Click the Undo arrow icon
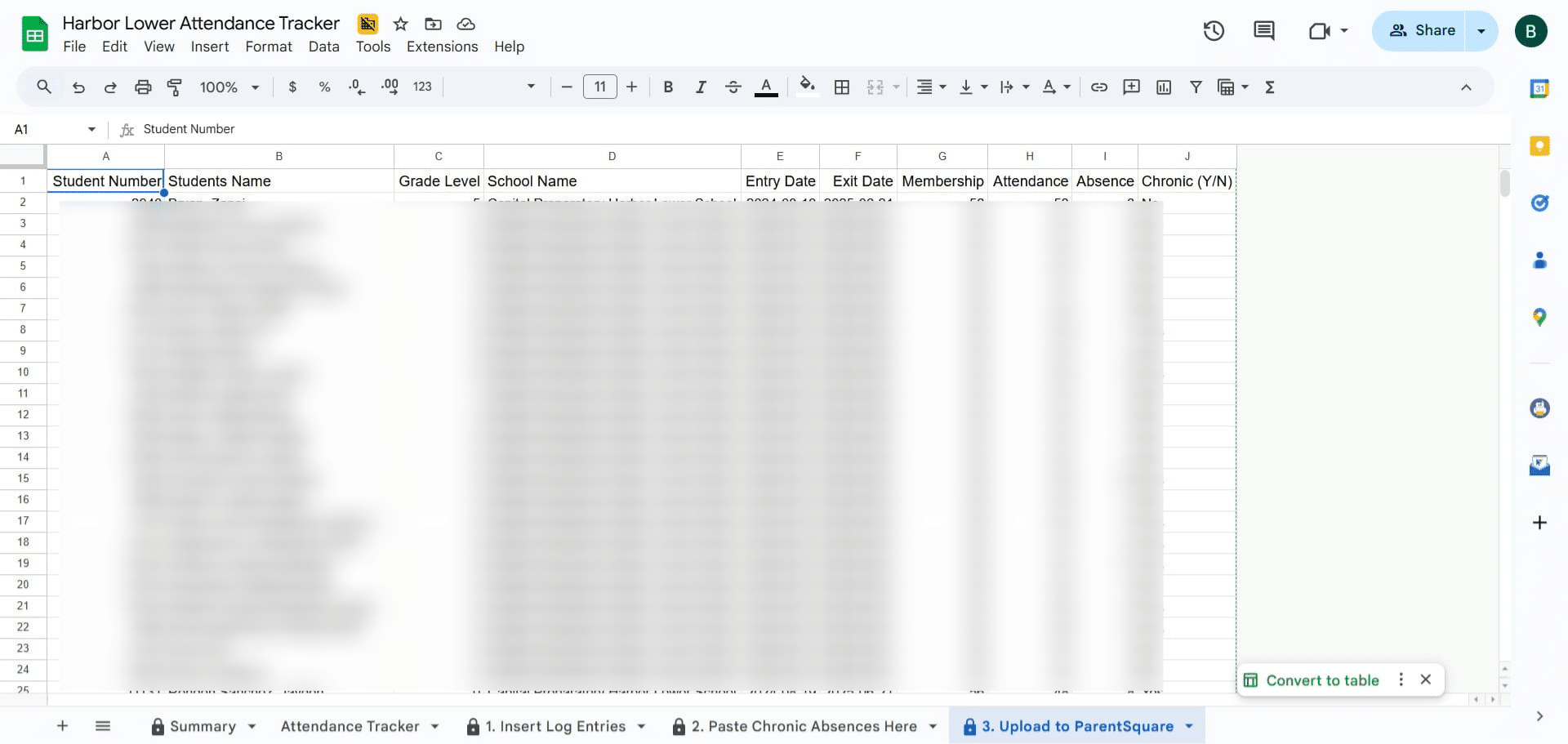The image size is (1568, 744). [78, 87]
